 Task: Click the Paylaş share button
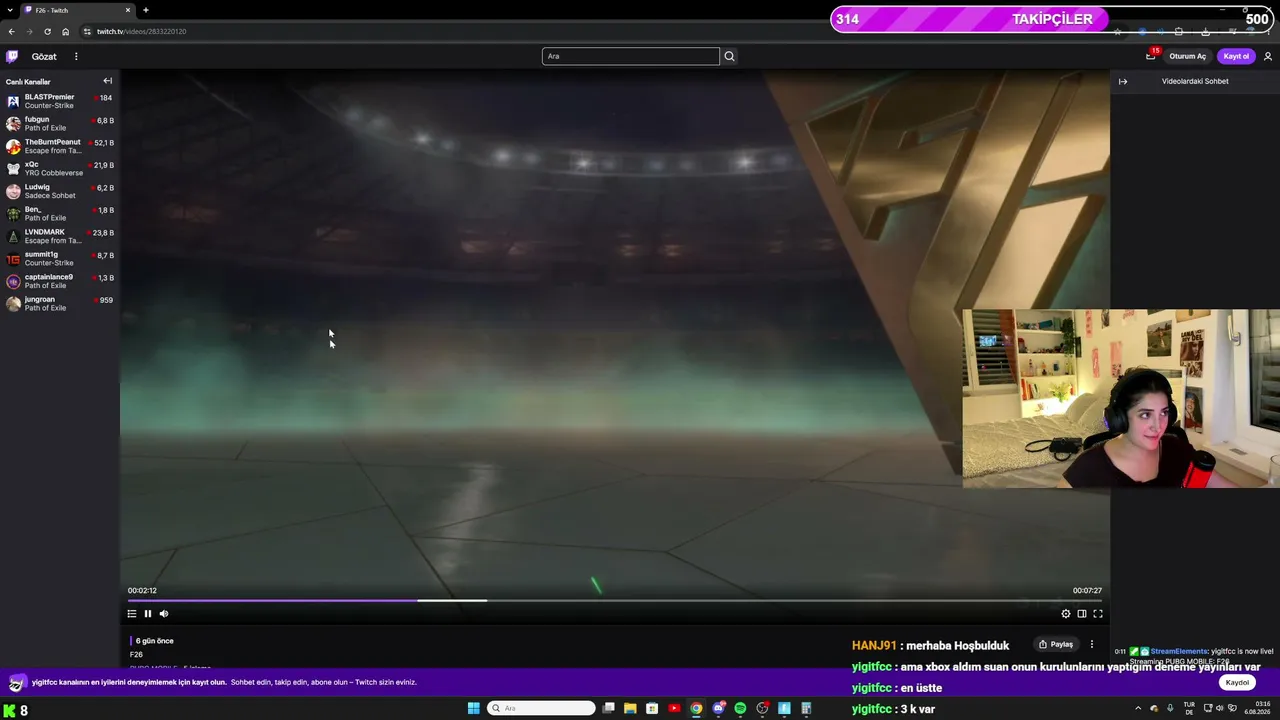[x=1056, y=645]
